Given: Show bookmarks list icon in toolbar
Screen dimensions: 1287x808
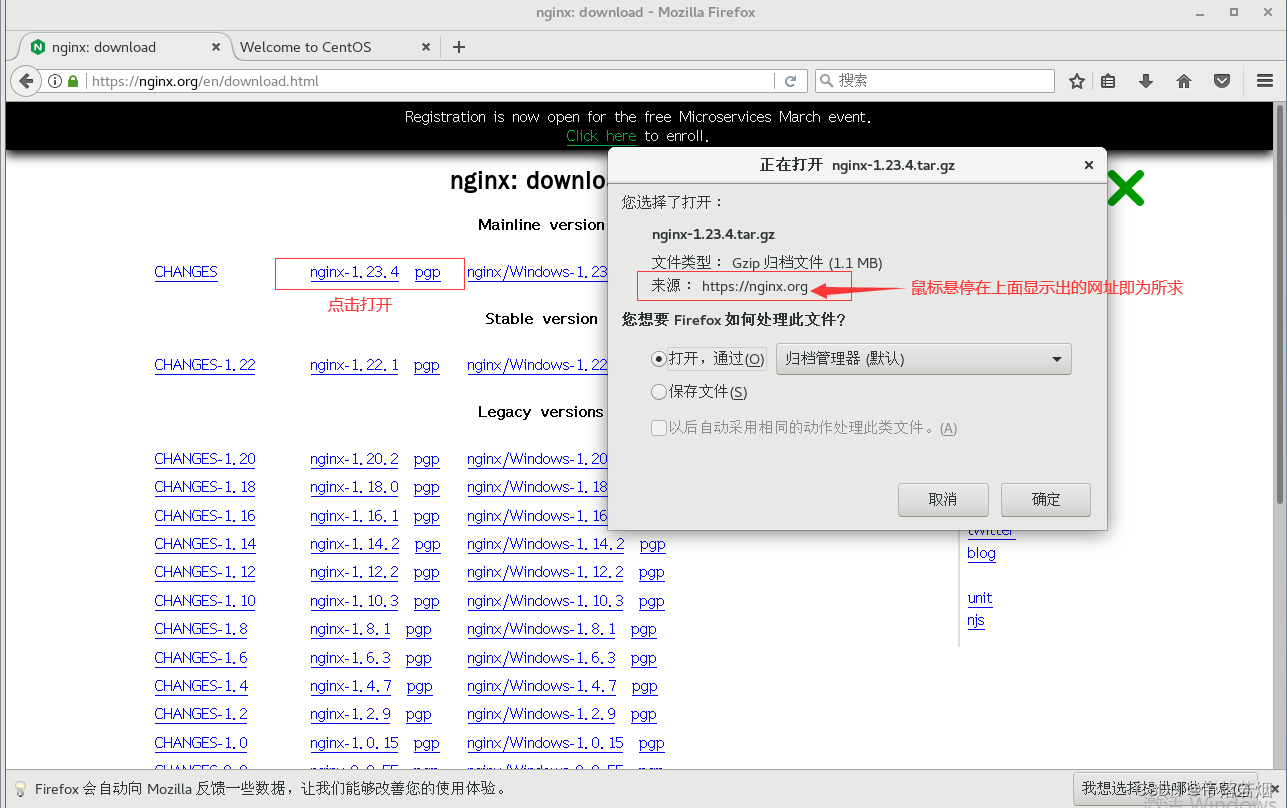Looking at the screenshot, I should point(1108,81).
